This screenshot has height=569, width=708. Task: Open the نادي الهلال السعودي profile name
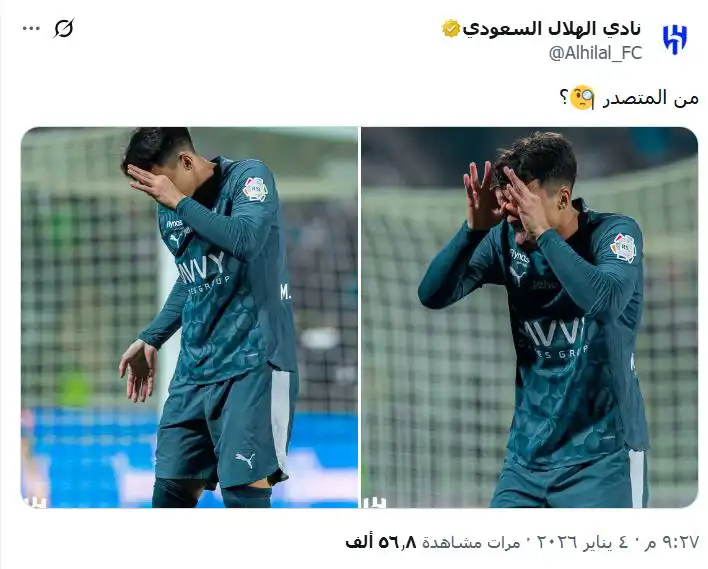coord(552,28)
